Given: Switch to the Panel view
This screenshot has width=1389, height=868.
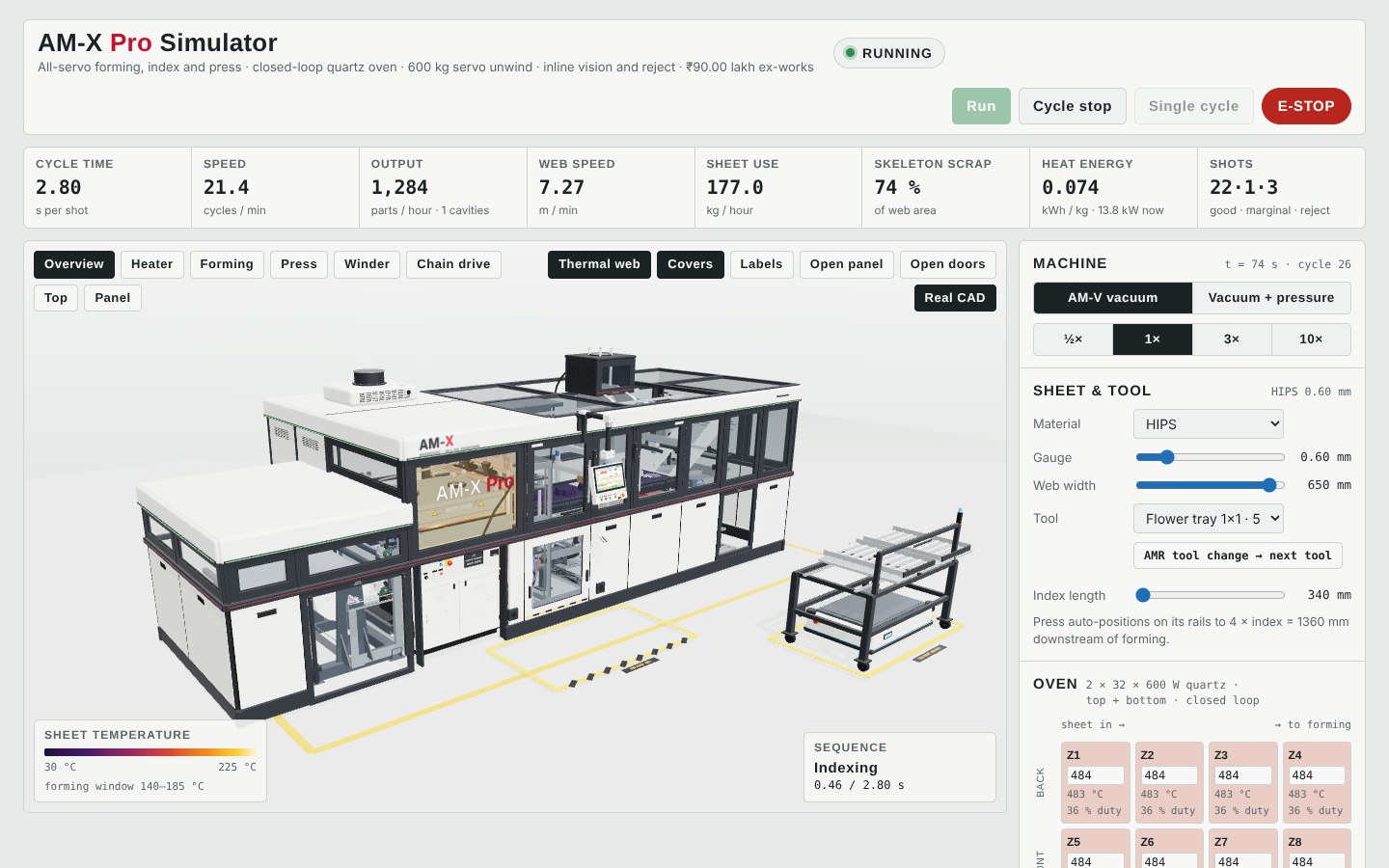Looking at the screenshot, I should pos(113,298).
